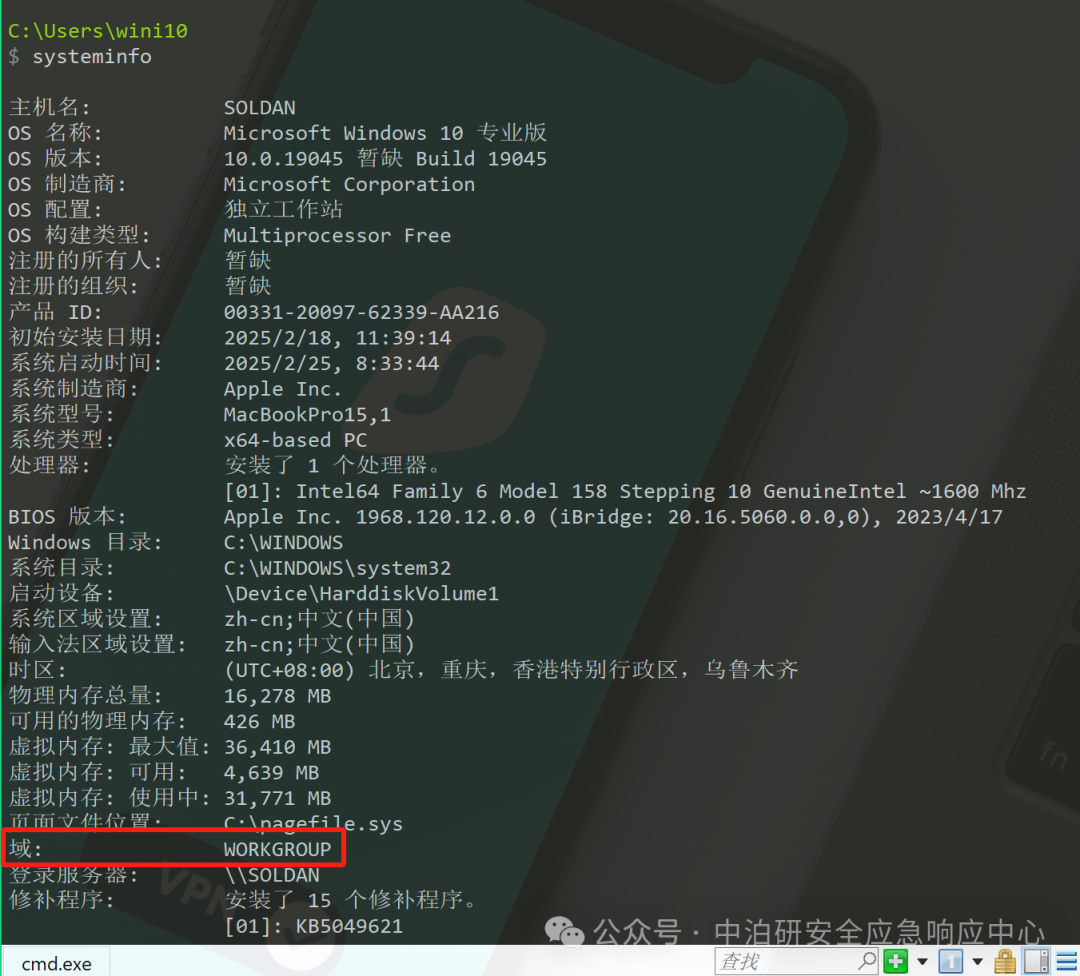Viewport: 1080px width, 976px height.
Task: Click the padlock lock-console icon
Action: coord(1005,962)
